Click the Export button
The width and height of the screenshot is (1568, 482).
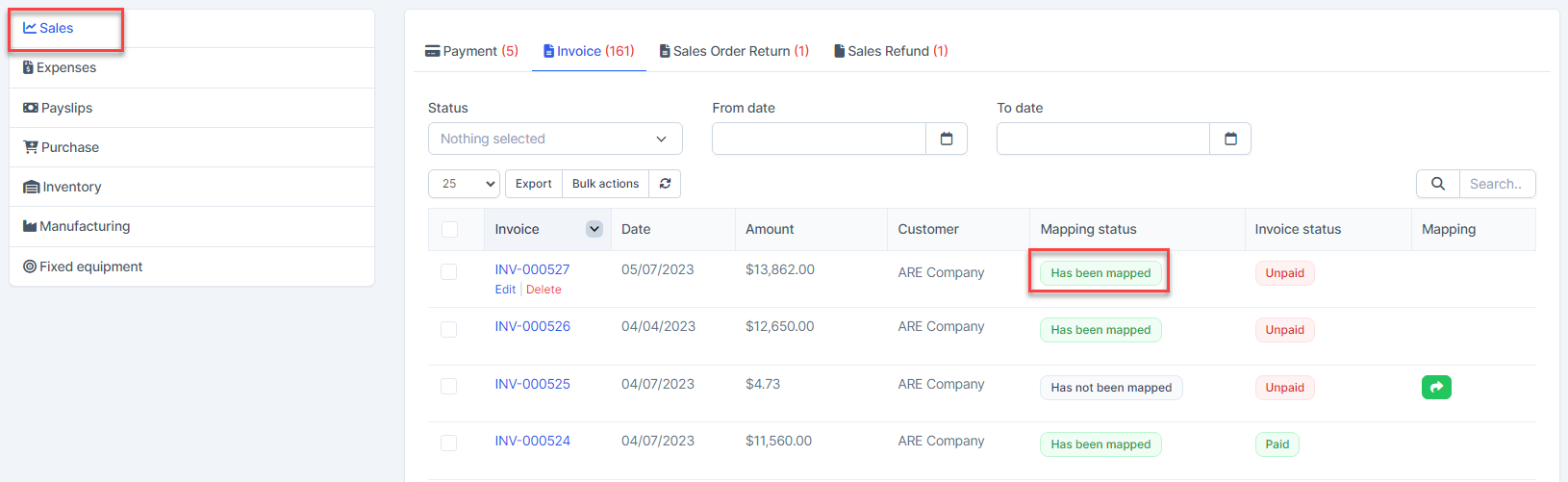click(x=533, y=184)
